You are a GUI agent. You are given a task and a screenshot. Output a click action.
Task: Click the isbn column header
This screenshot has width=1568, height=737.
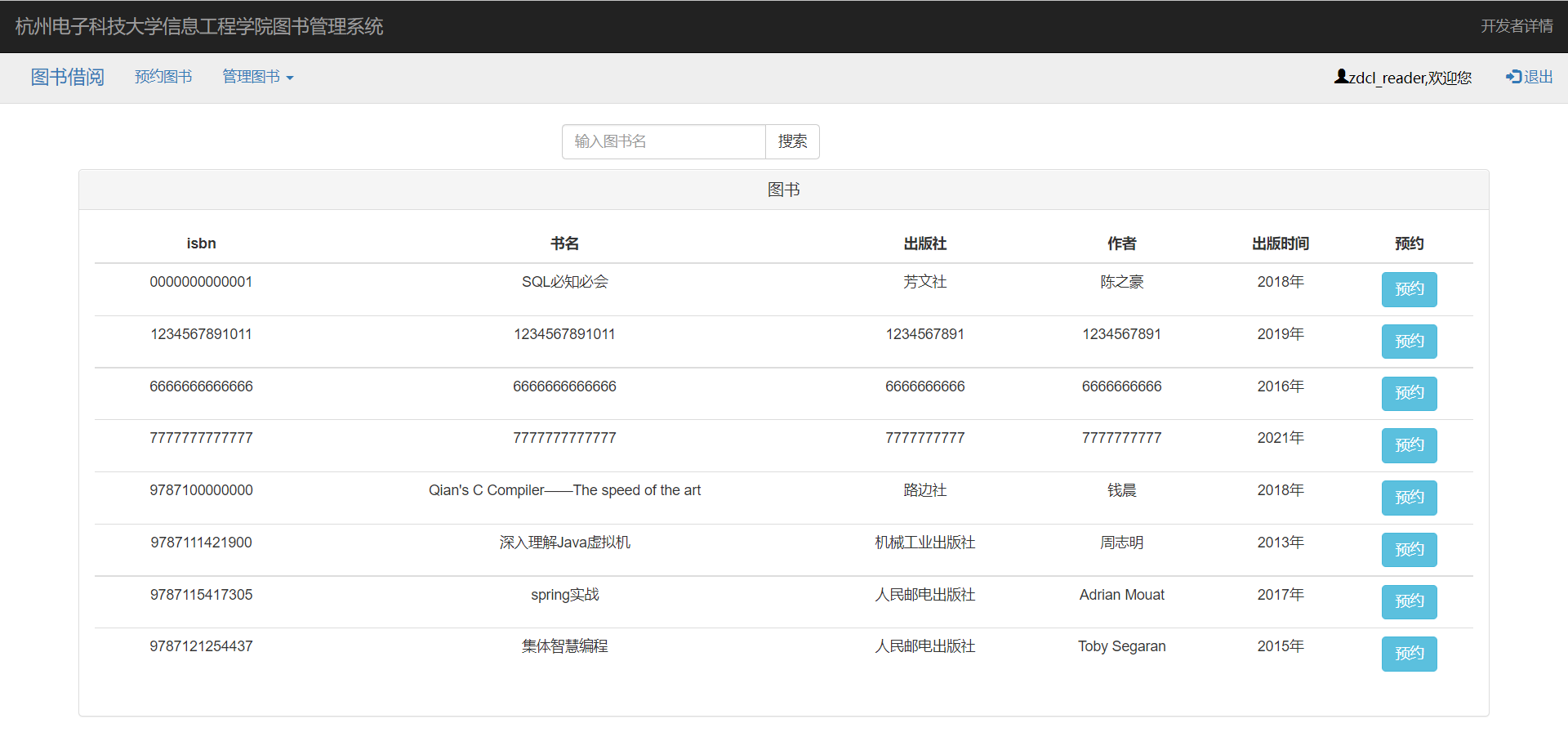pyautogui.click(x=201, y=243)
